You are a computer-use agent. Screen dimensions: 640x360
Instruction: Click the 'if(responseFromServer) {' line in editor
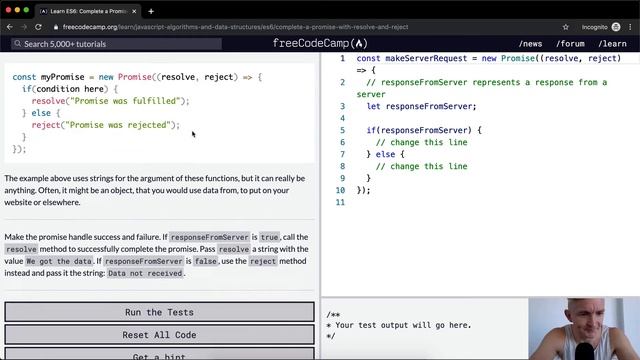(x=424, y=131)
